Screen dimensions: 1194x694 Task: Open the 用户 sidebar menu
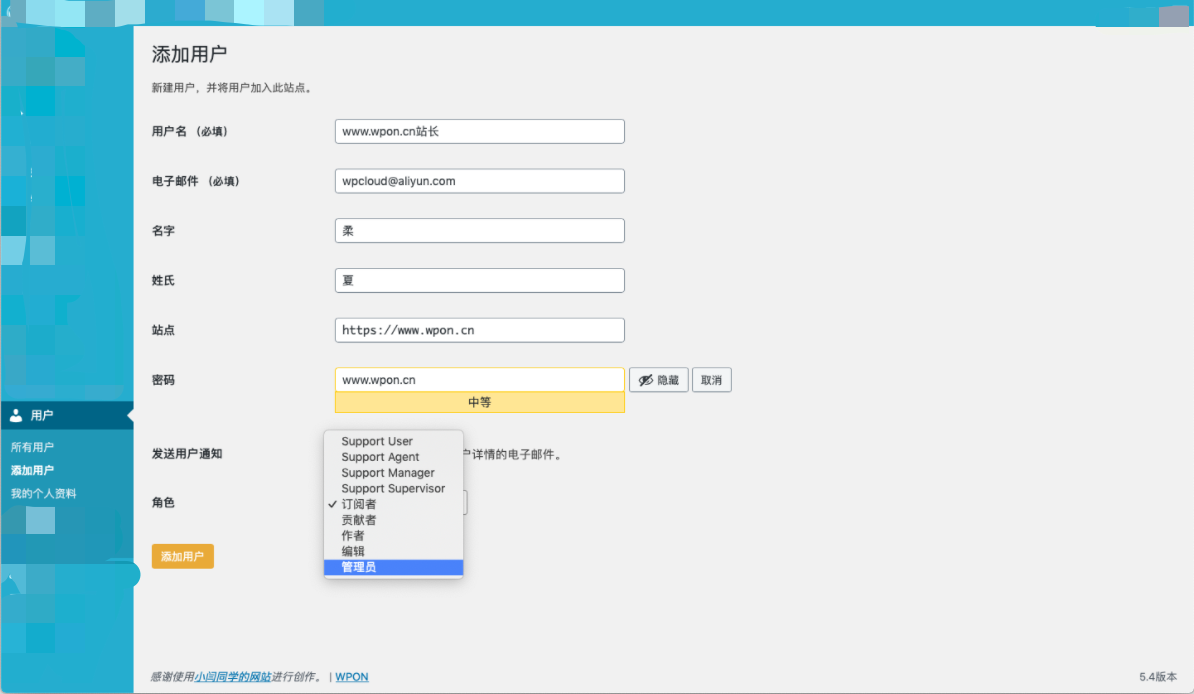(x=67, y=415)
